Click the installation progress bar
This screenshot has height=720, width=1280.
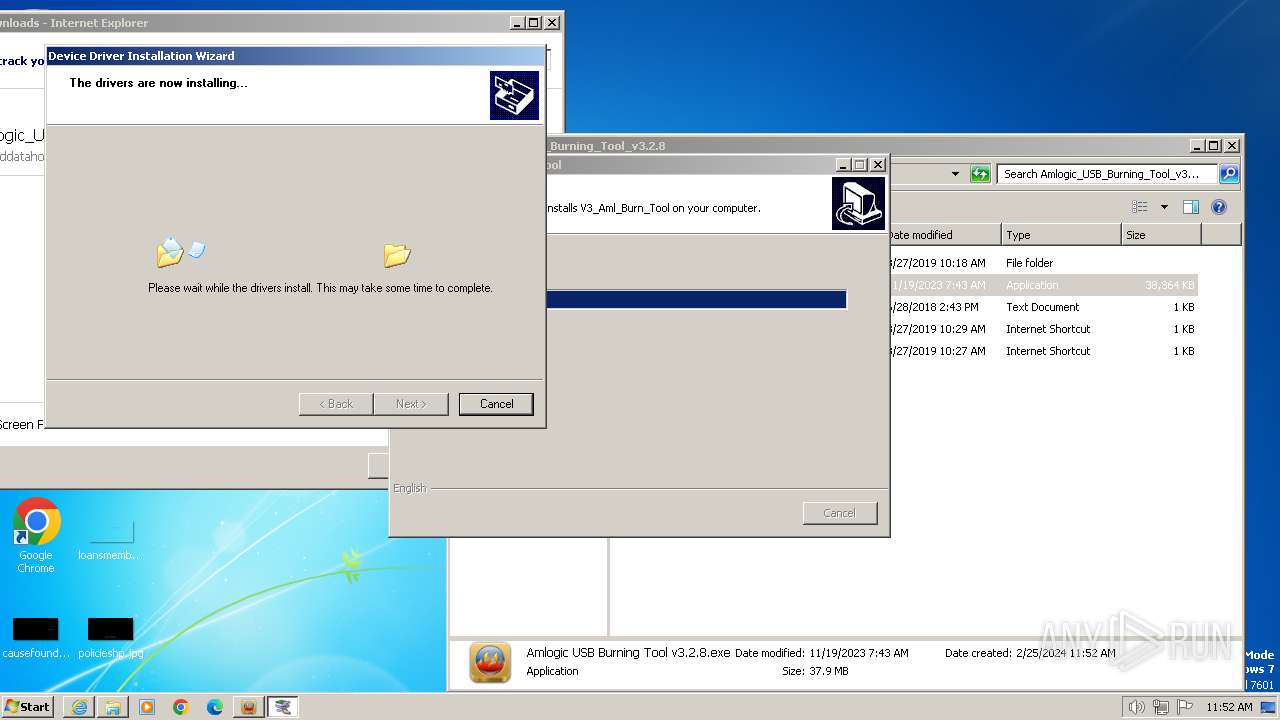(x=696, y=300)
